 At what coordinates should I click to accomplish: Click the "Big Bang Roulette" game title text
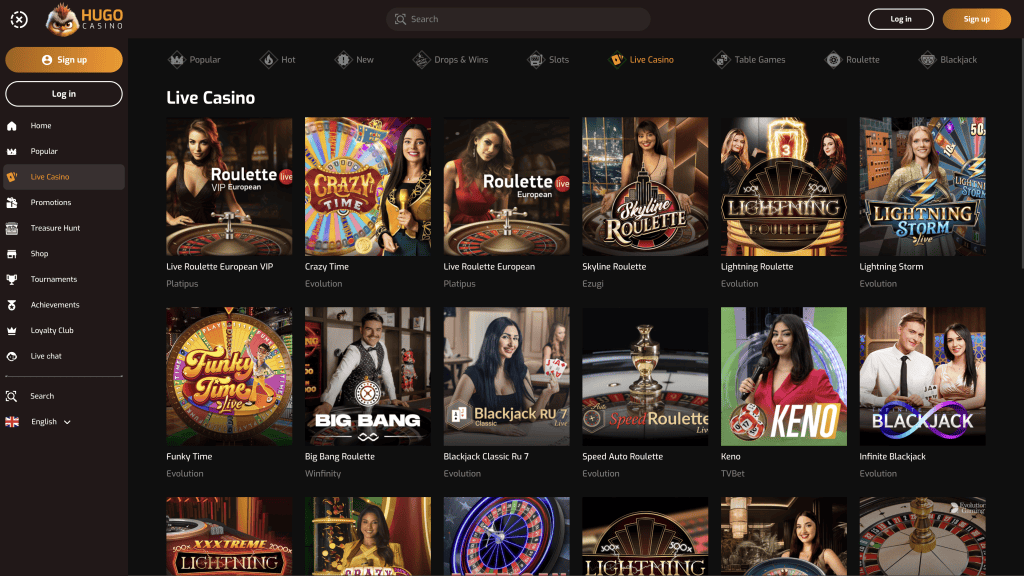[x=340, y=456]
